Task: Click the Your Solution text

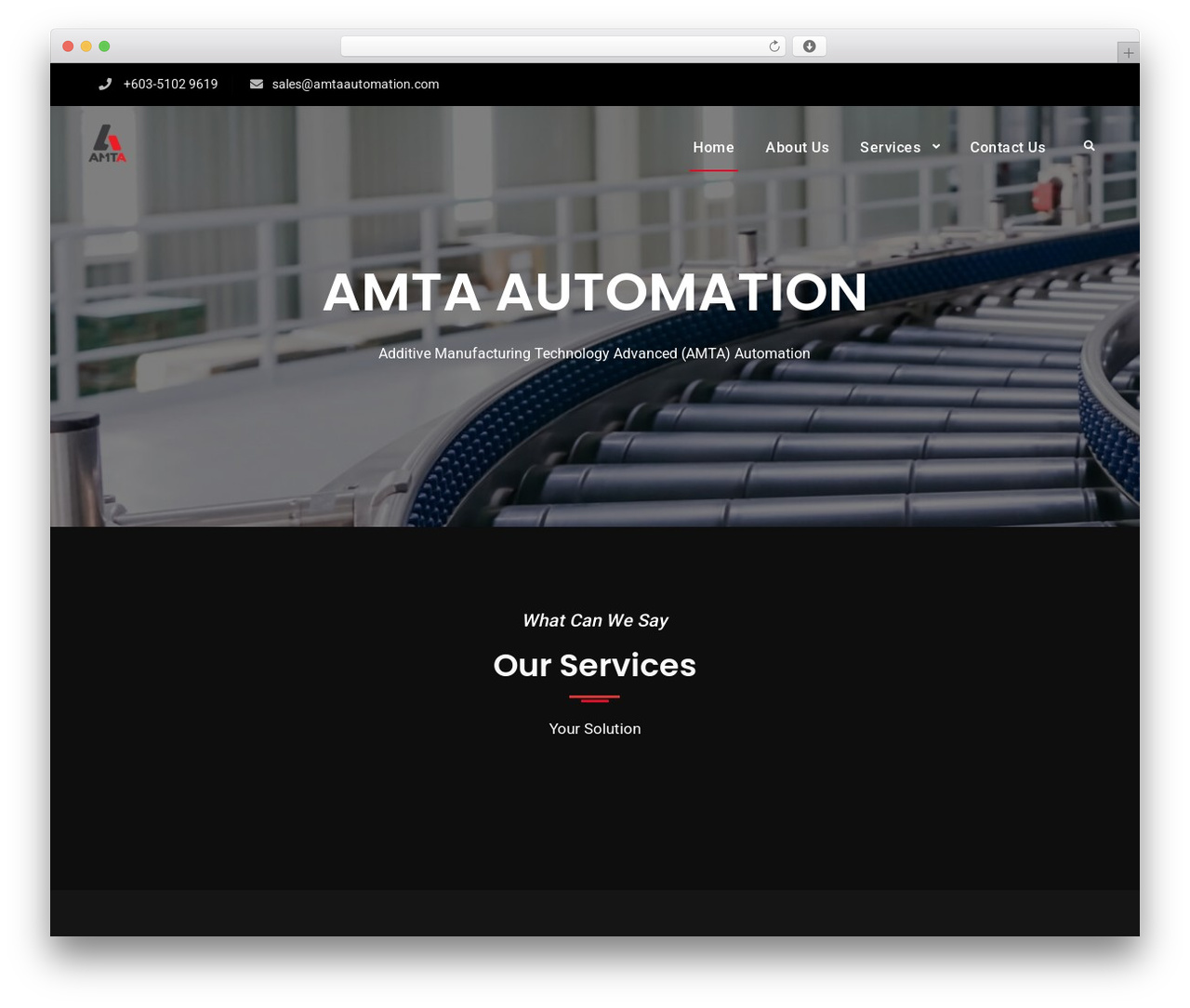Action: [595, 729]
